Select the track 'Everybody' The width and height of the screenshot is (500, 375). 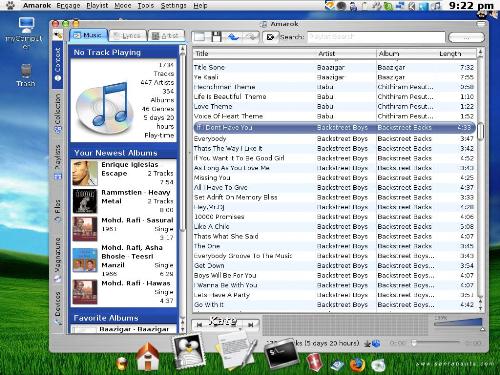click(334, 138)
